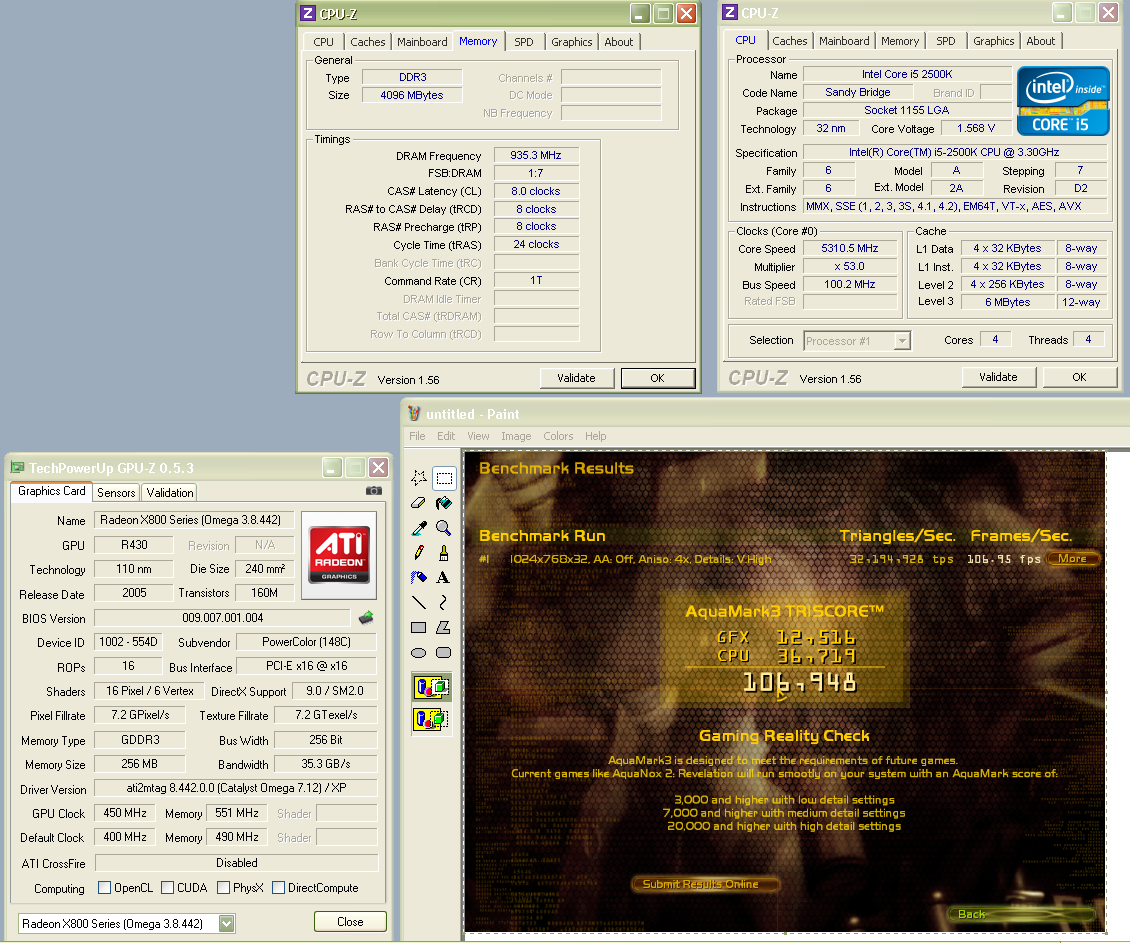Open the Memory tab in the right CPU-Z window

(900, 41)
